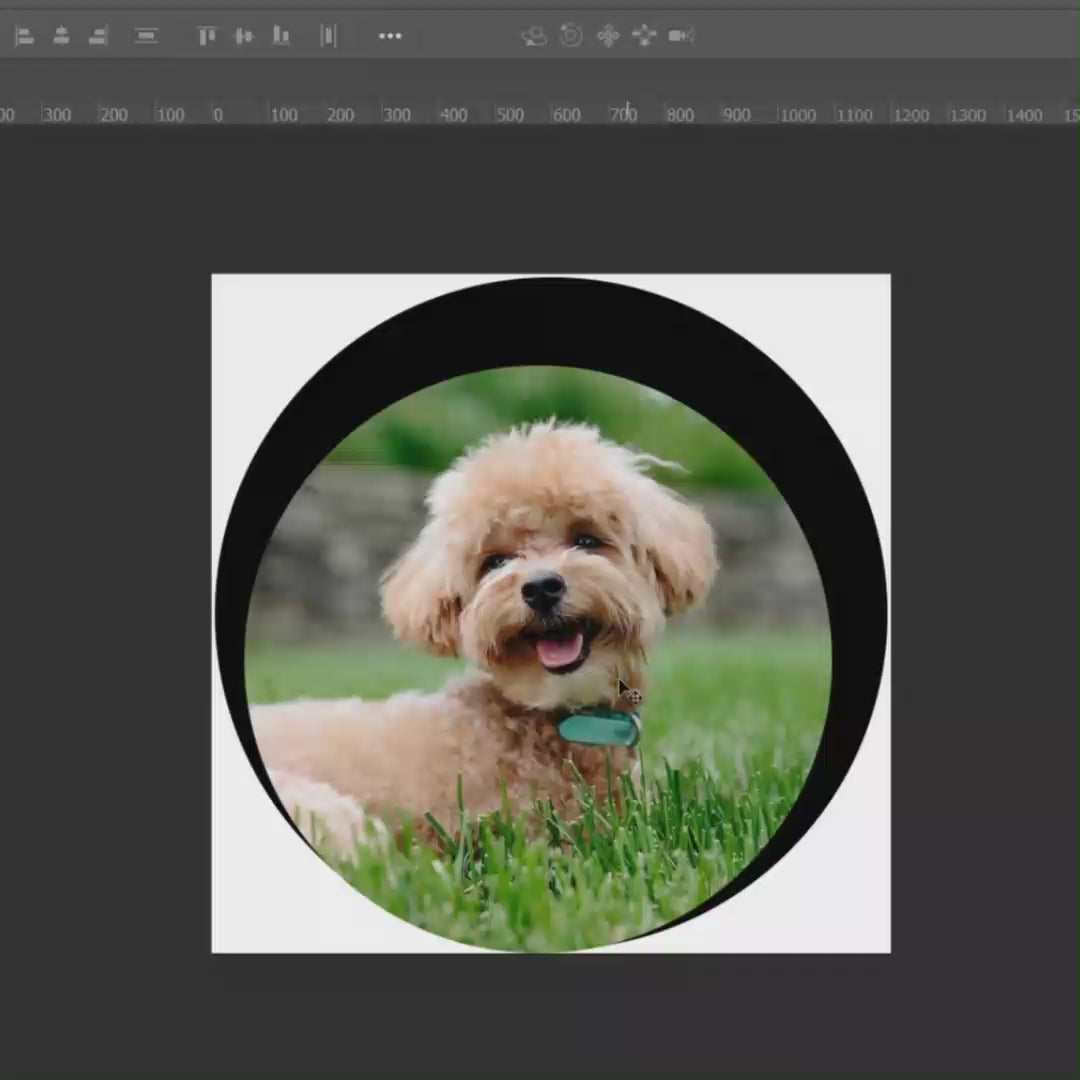Click Align horizontal centers icon
Screen dimensions: 1080x1080
click(61, 36)
